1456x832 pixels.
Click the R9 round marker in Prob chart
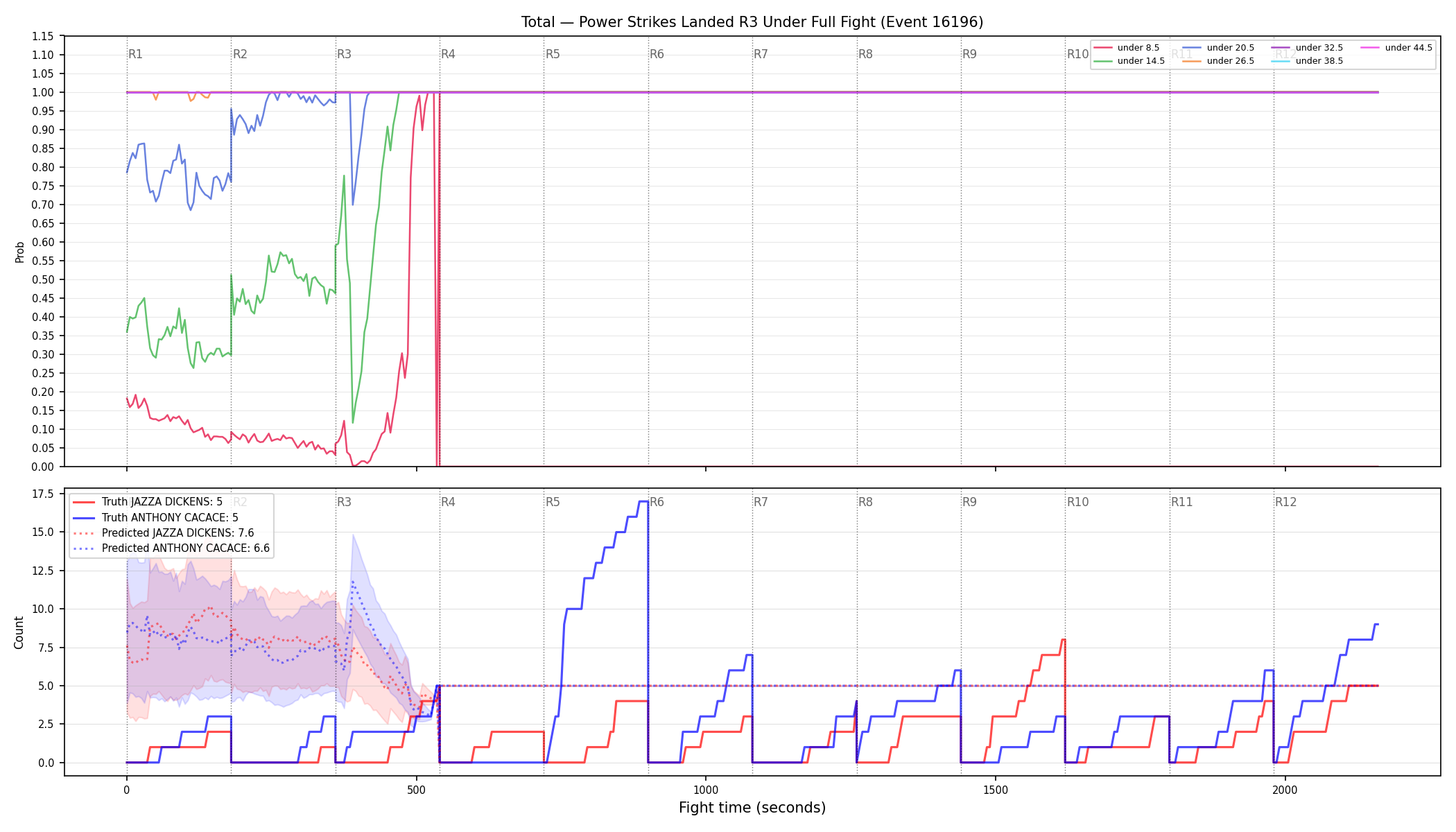[x=969, y=54]
